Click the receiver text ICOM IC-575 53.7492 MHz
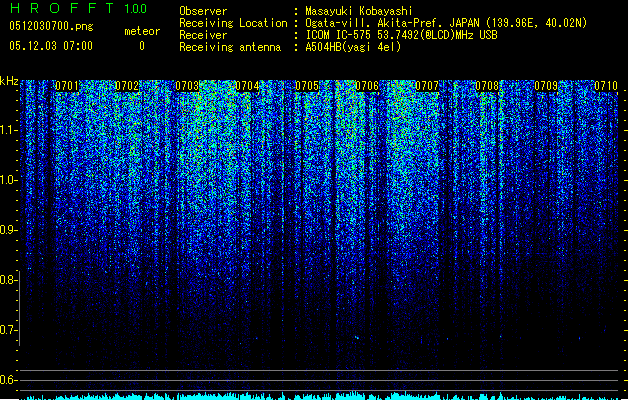The height and width of the screenshot is (400, 629). click(x=401, y=35)
